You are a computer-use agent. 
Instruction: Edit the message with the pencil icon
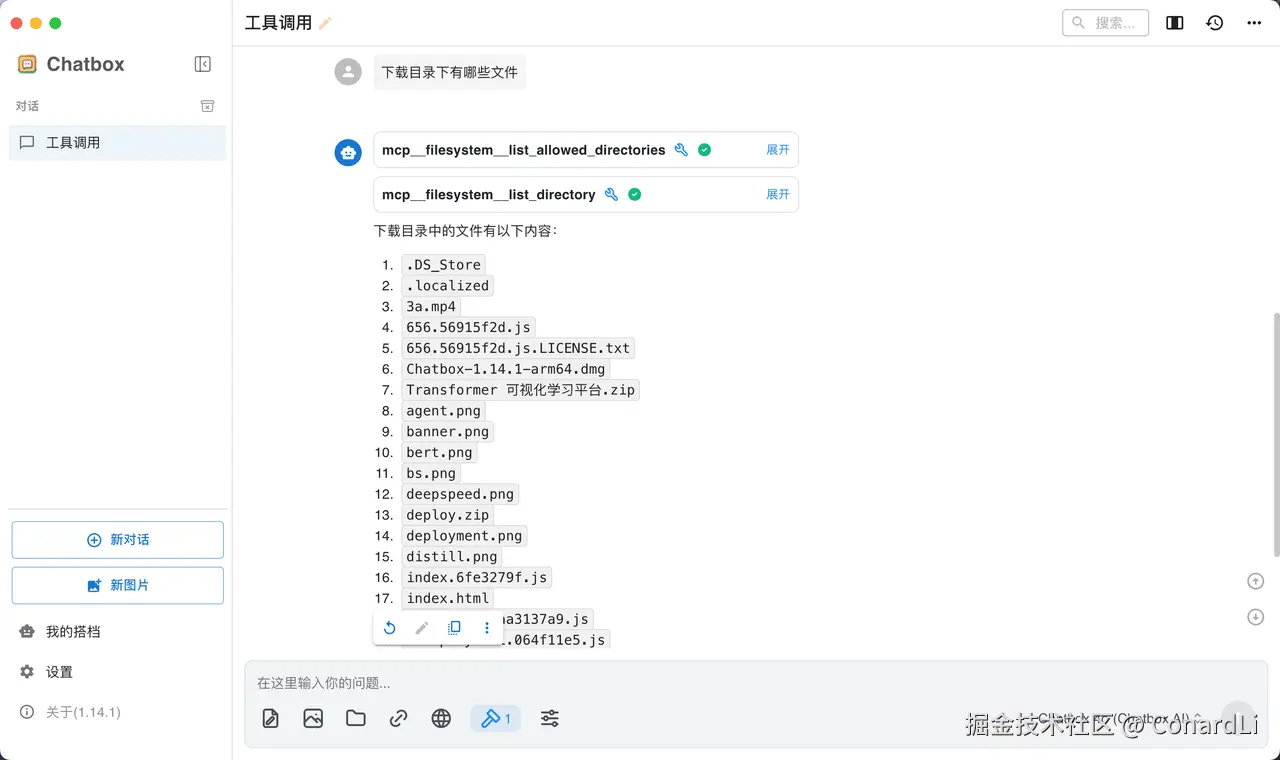pos(422,628)
